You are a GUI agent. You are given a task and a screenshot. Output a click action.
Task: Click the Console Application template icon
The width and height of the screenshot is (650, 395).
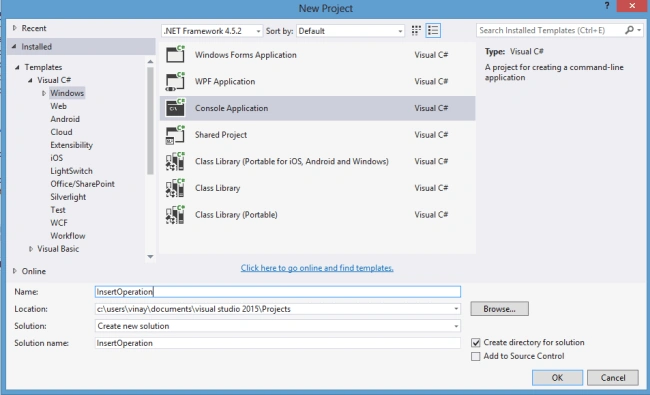tap(175, 108)
